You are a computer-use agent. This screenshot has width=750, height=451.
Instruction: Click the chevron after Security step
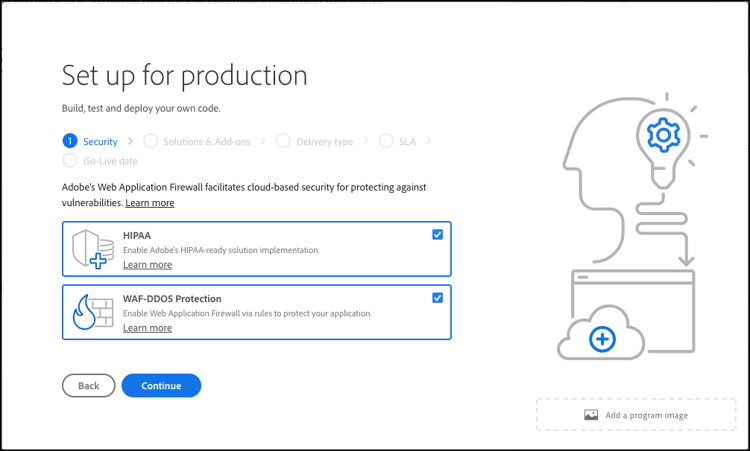click(129, 142)
